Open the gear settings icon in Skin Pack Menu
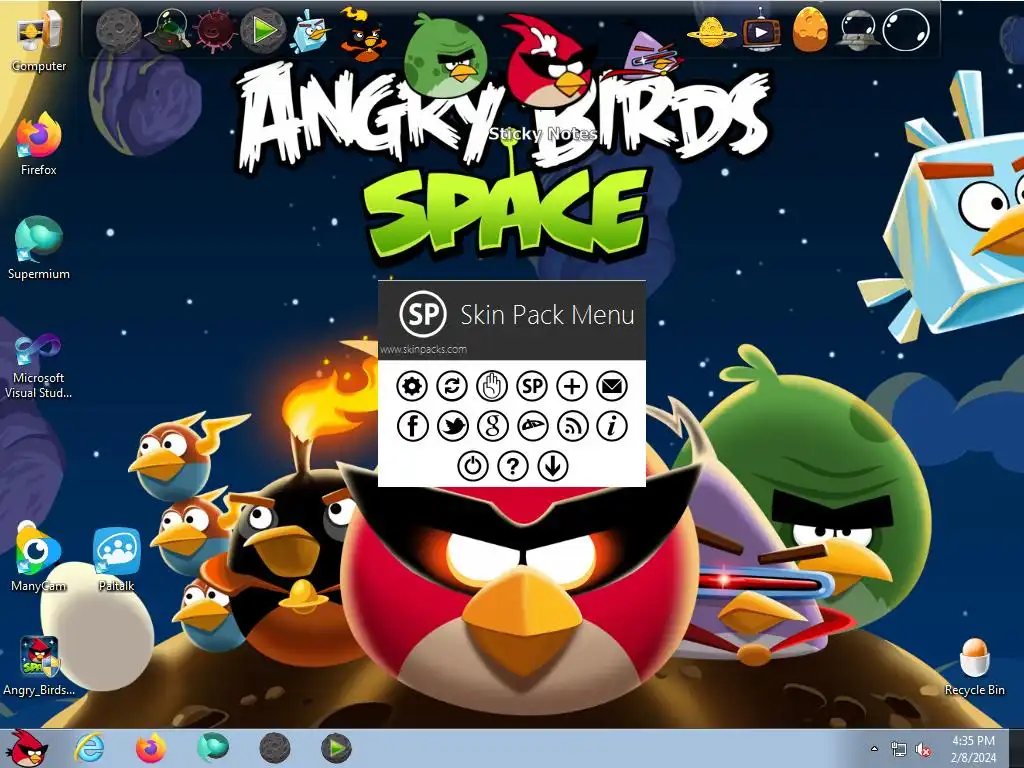The image size is (1024, 768). [x=412, y=386]
